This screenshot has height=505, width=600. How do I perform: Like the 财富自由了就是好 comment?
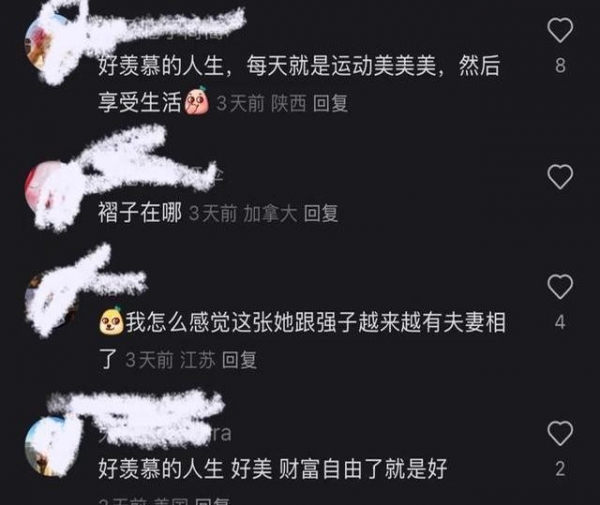pyautogui.click(x=560, y=433)
